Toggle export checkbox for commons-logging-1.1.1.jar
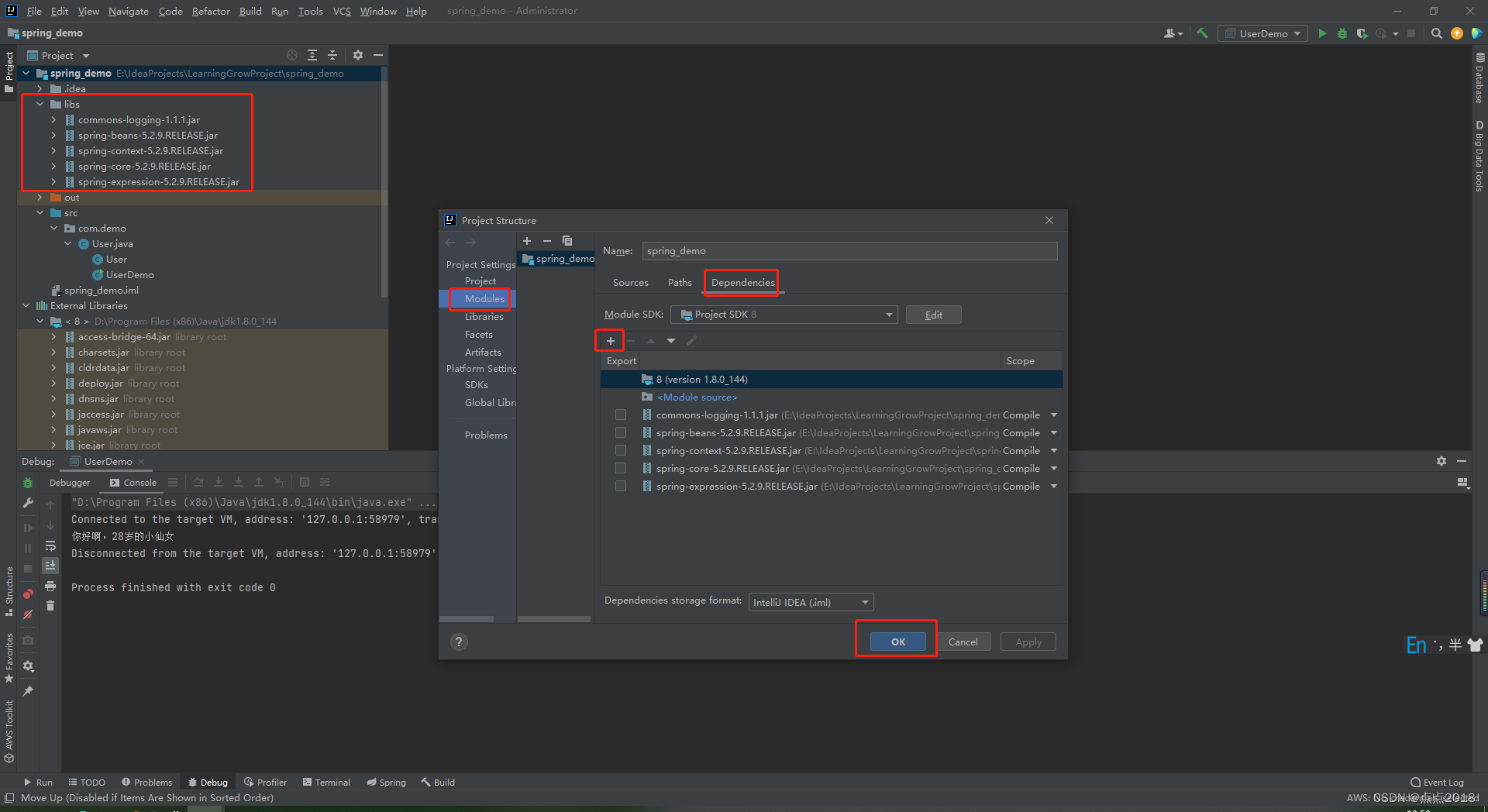The height and width of the screenshot is (812, 1488). click(621, 415)
